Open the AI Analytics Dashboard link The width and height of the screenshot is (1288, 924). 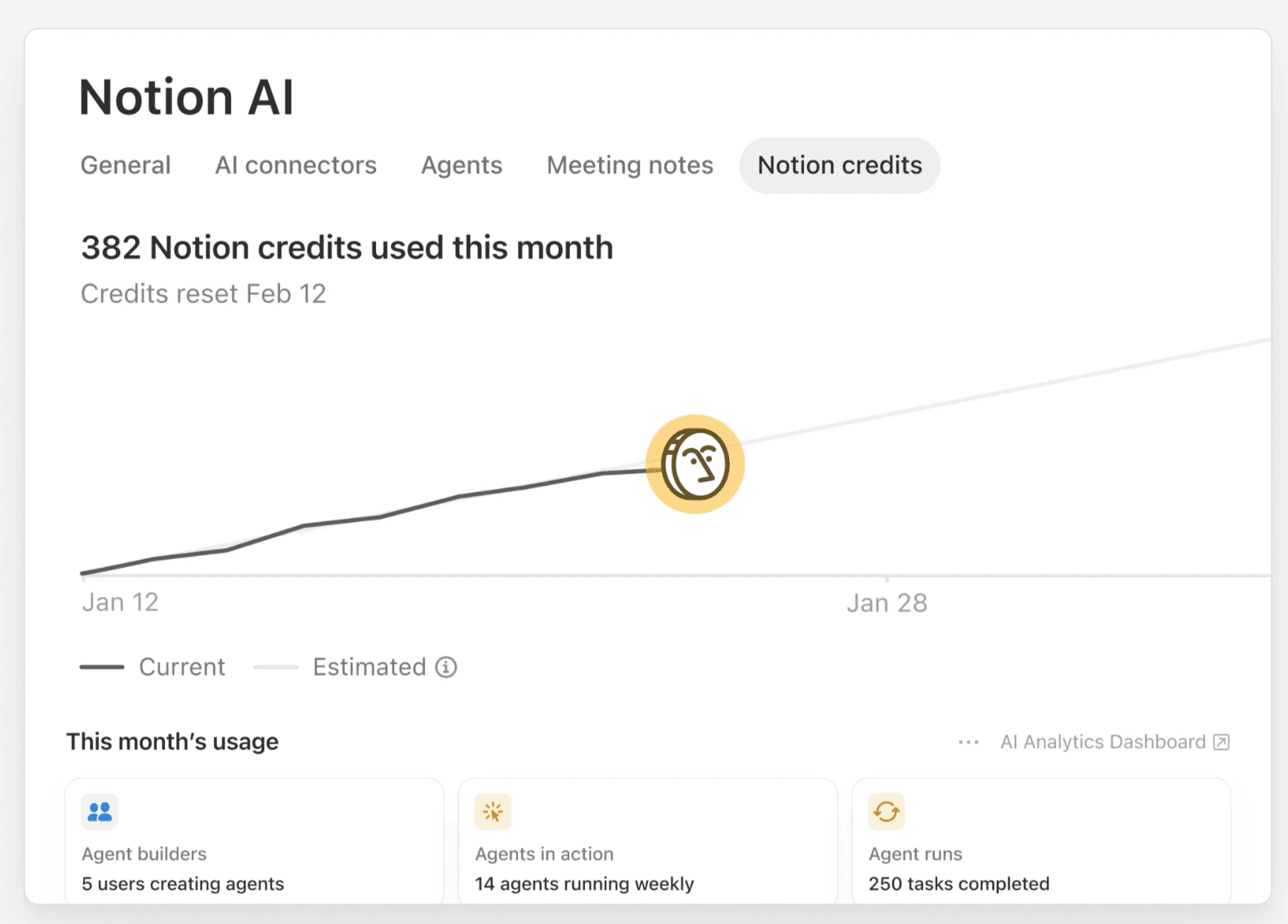pos(1102,742)
